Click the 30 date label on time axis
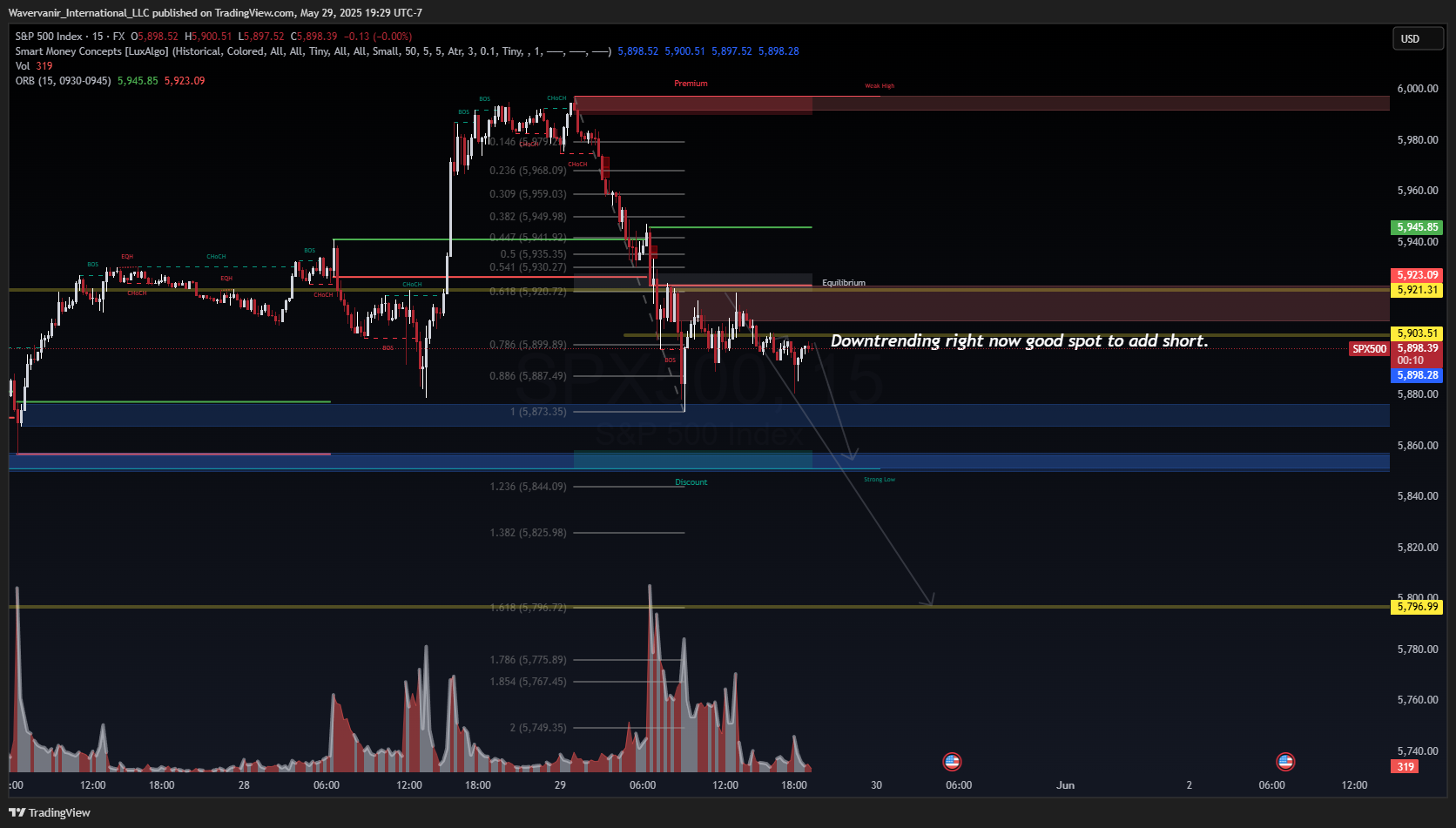Screen dimensions: 1456x828 click(876, 785)
